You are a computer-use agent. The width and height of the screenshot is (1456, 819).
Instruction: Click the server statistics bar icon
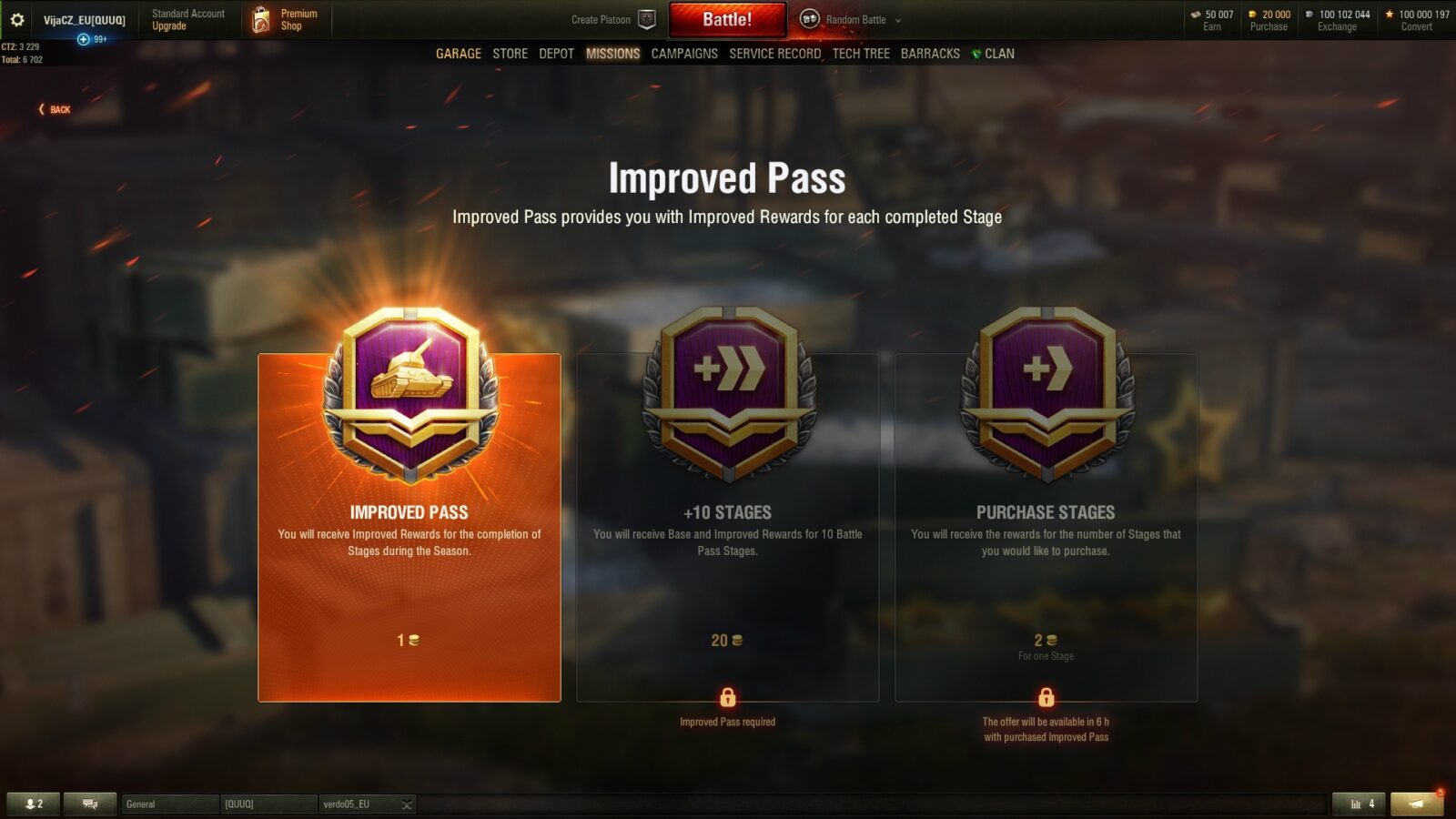click(x=1359, y=804)
